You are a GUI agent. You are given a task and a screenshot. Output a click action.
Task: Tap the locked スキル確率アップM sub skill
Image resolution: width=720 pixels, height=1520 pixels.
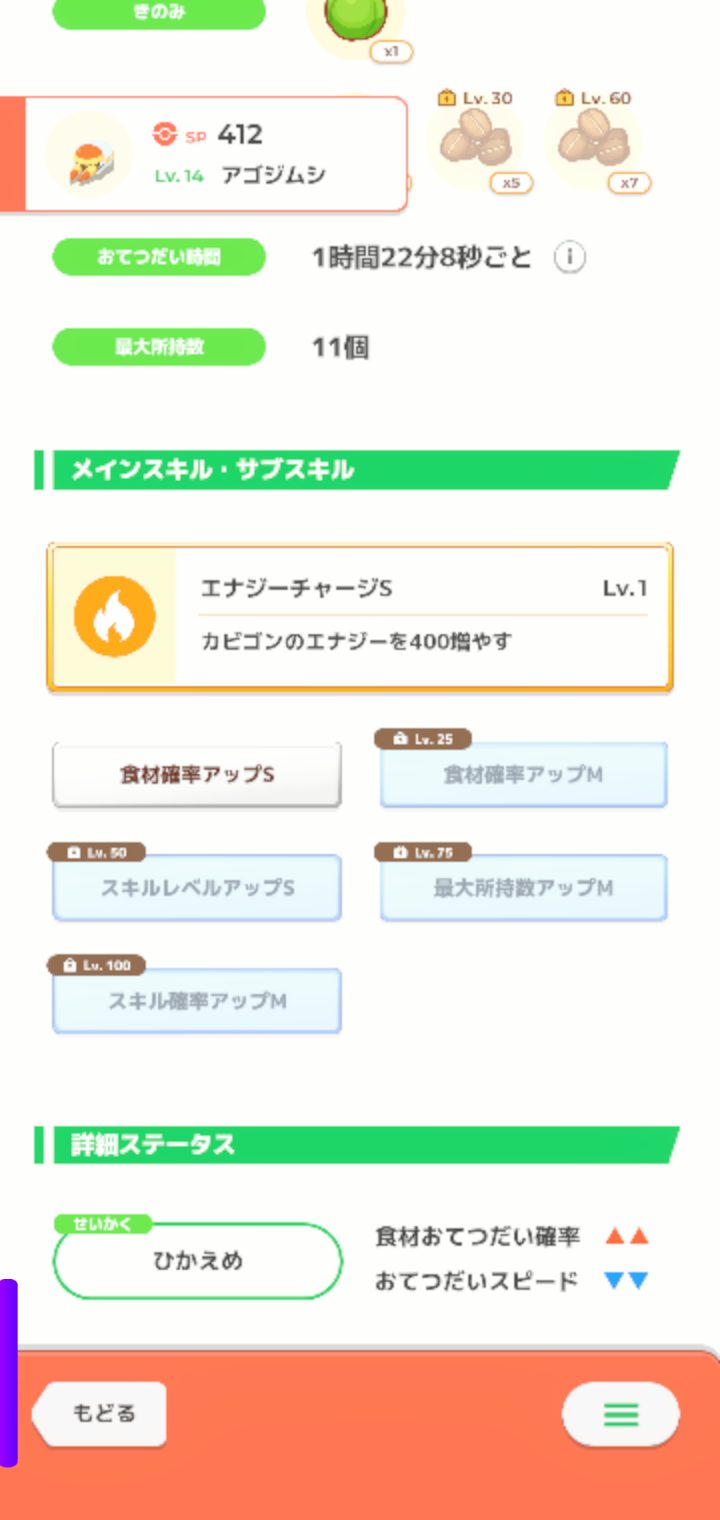pos(197,1001)
